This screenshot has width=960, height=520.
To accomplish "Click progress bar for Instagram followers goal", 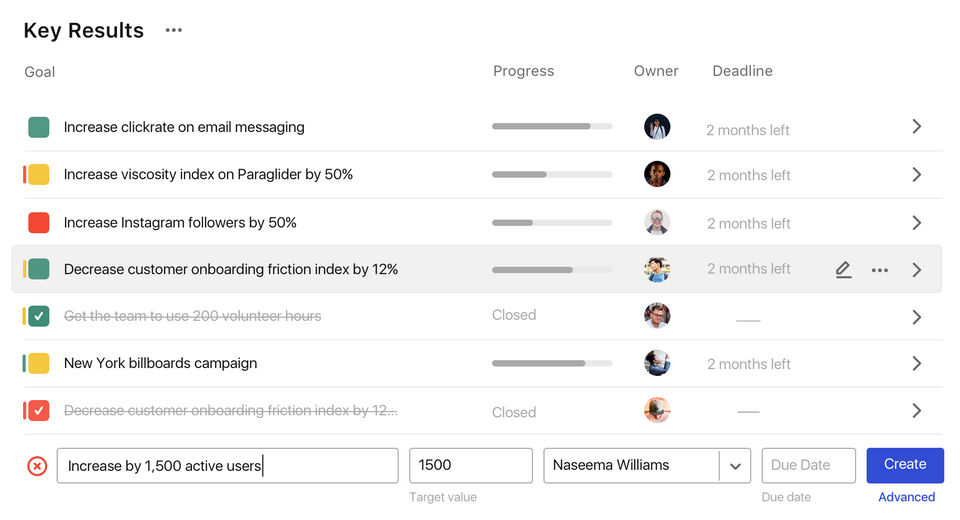I will (552, 222).
